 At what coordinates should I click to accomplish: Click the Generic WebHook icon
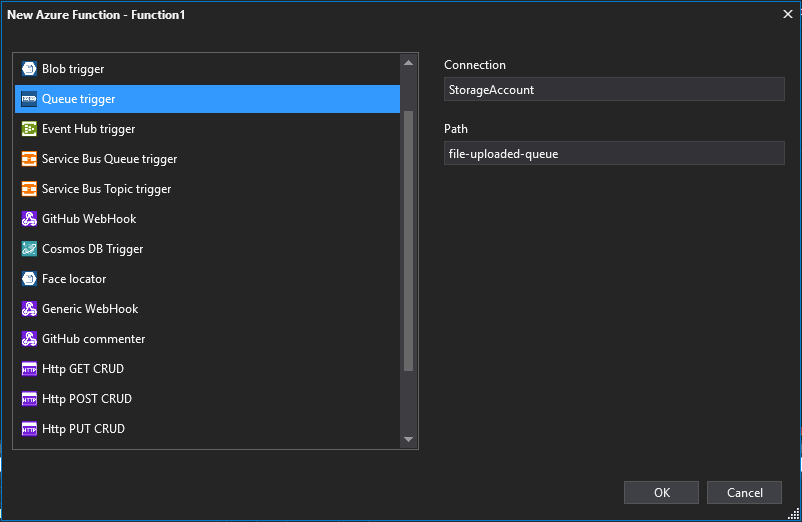coord(29,309)
